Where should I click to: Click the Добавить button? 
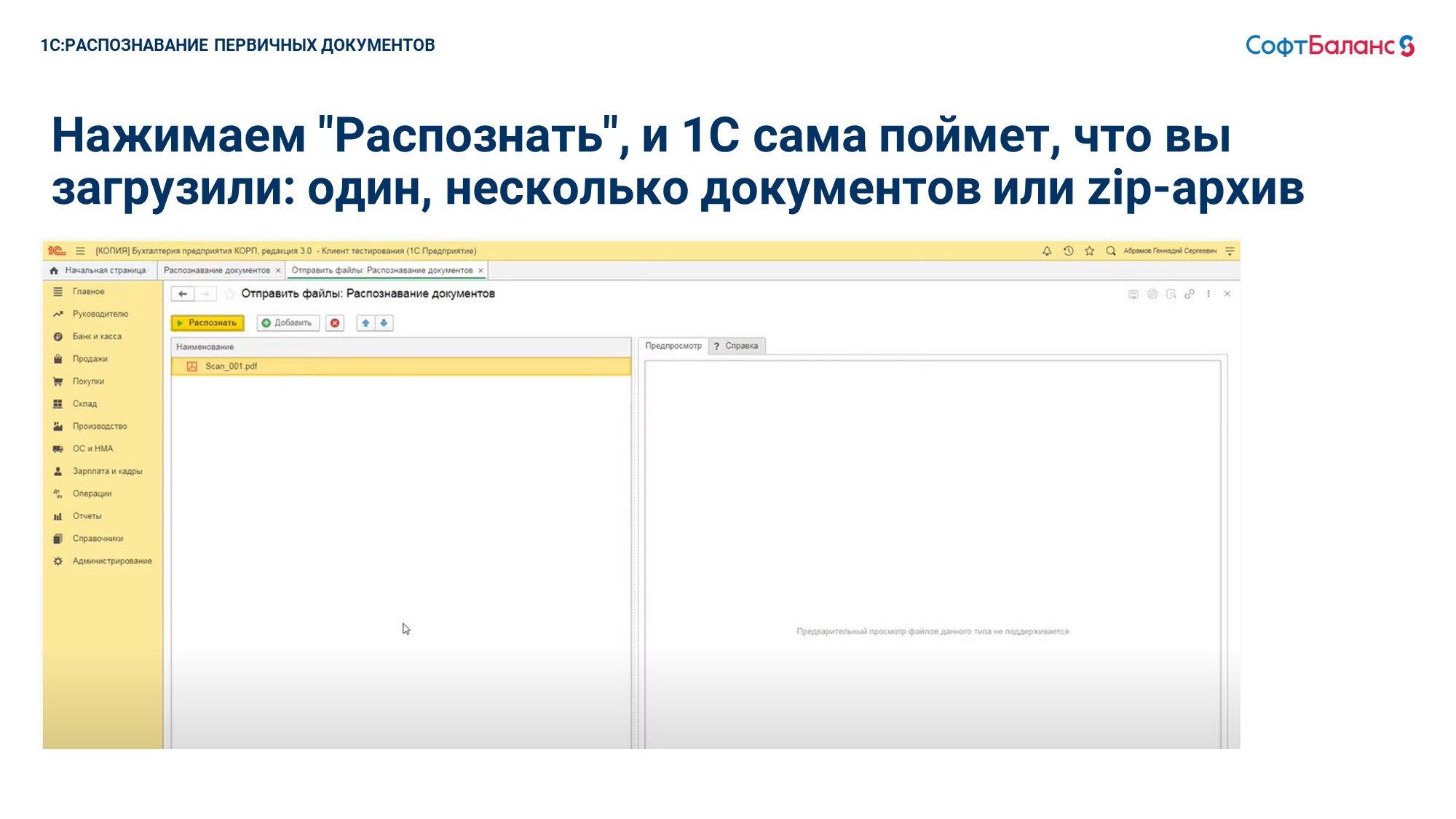[288, 323]
